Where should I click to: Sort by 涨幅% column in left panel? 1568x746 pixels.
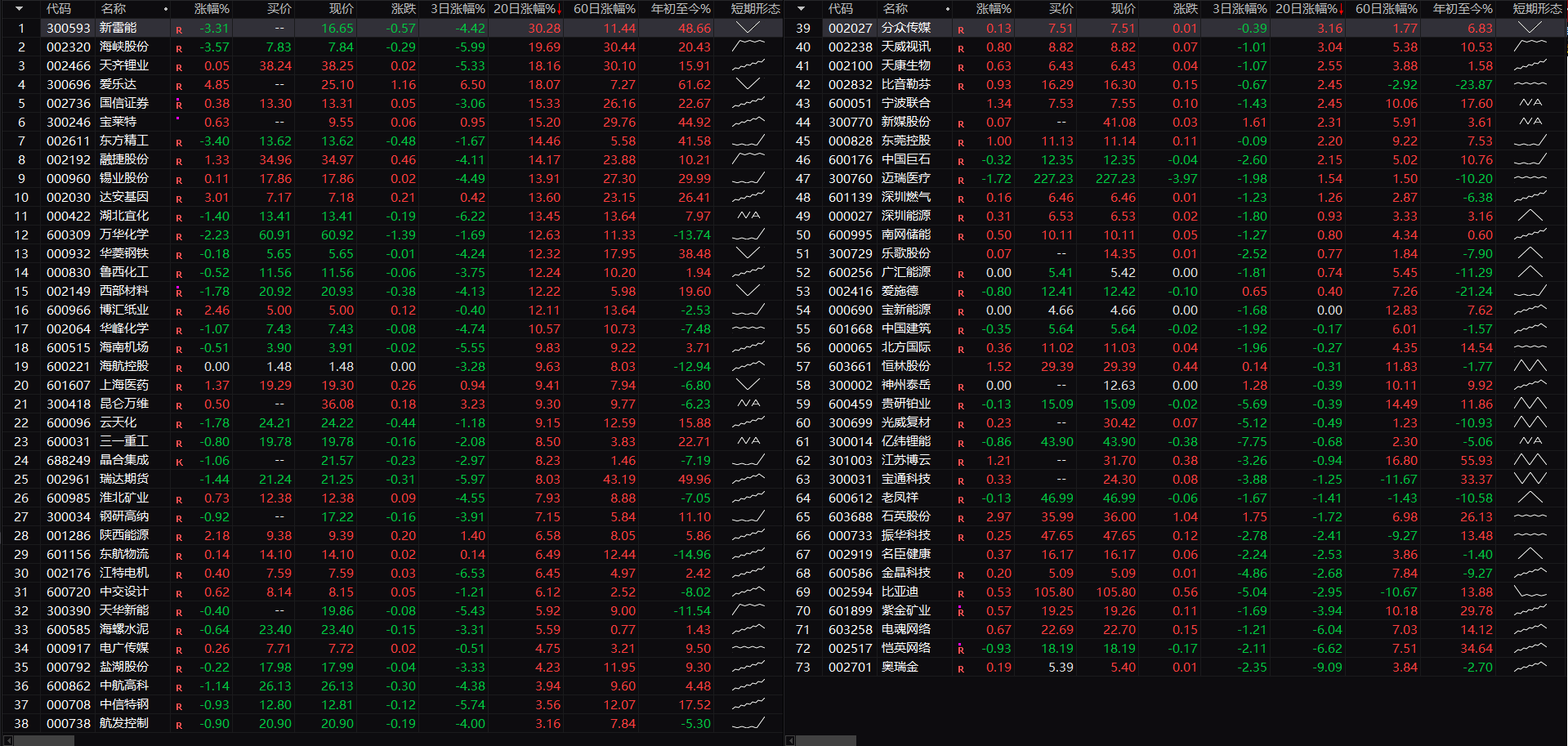[212, 9]
